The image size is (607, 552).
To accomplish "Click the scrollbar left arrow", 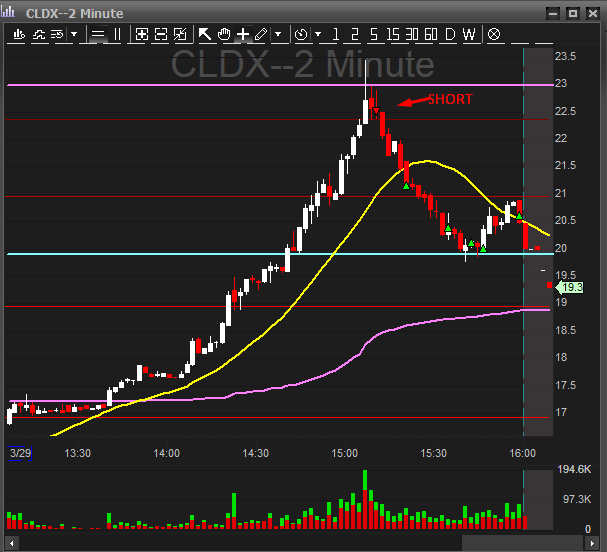I will tap(12, 543).
